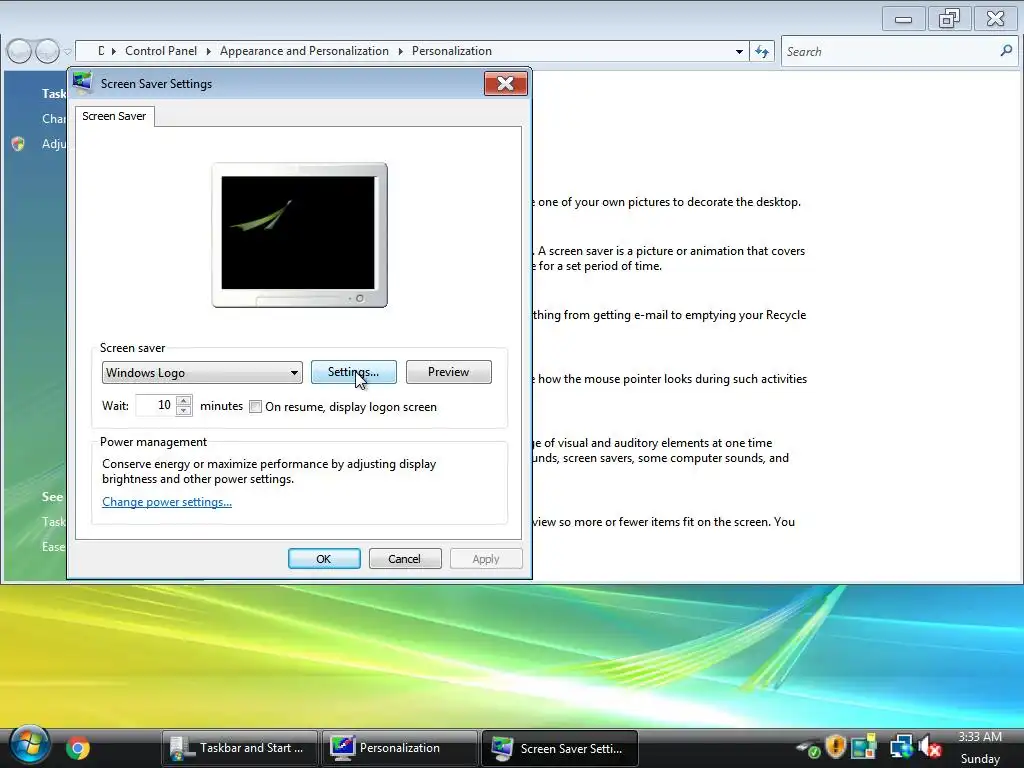The width and height of the screenshot is (1024, 768).
Task: Click the search magnifier icon
Action: click(1006, 50)
